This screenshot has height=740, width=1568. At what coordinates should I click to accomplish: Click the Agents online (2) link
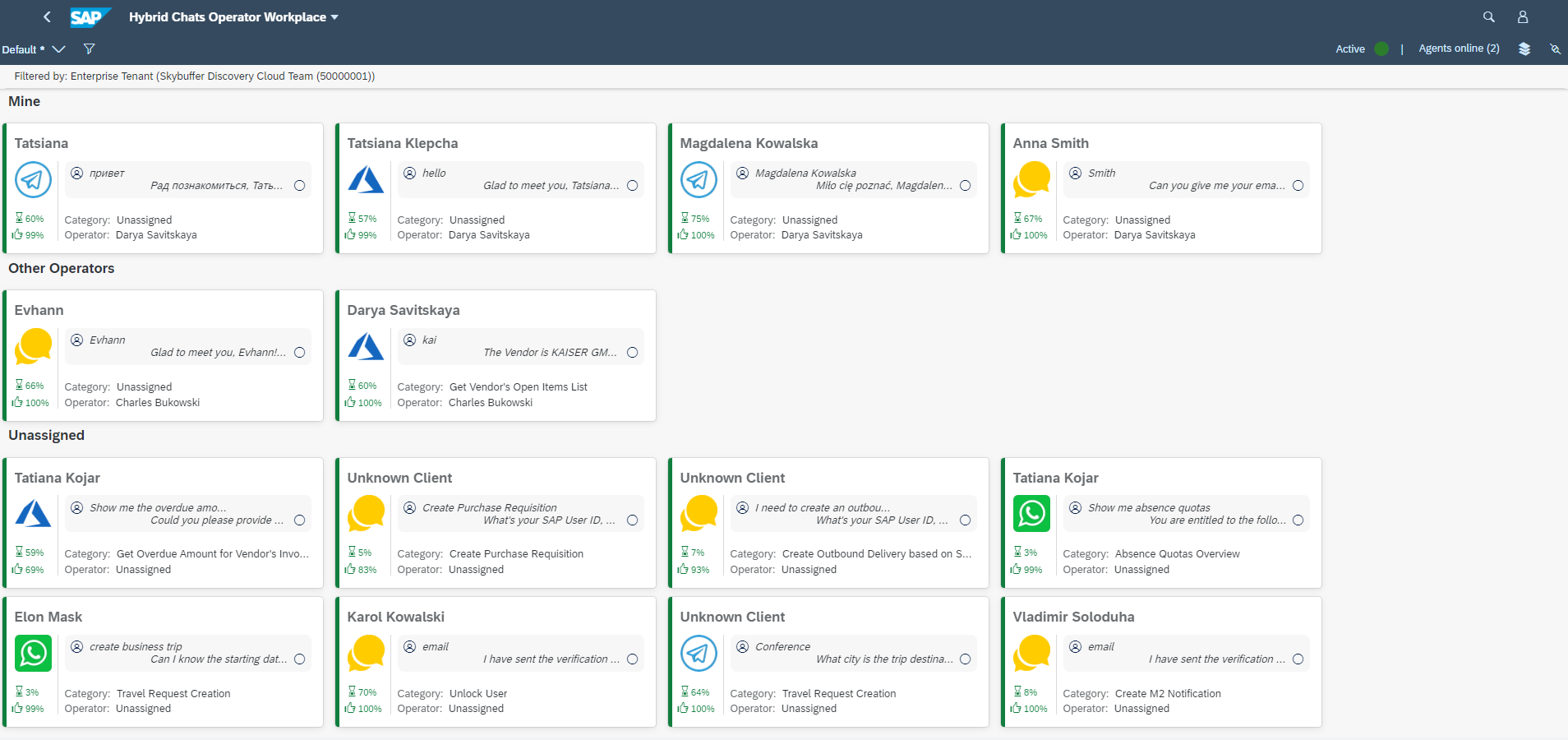[1459, 49]
